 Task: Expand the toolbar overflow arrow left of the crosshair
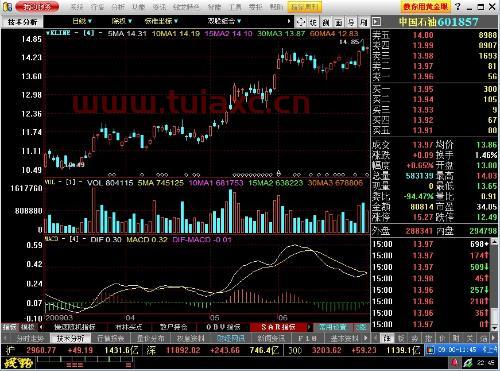tap(289, 22)
